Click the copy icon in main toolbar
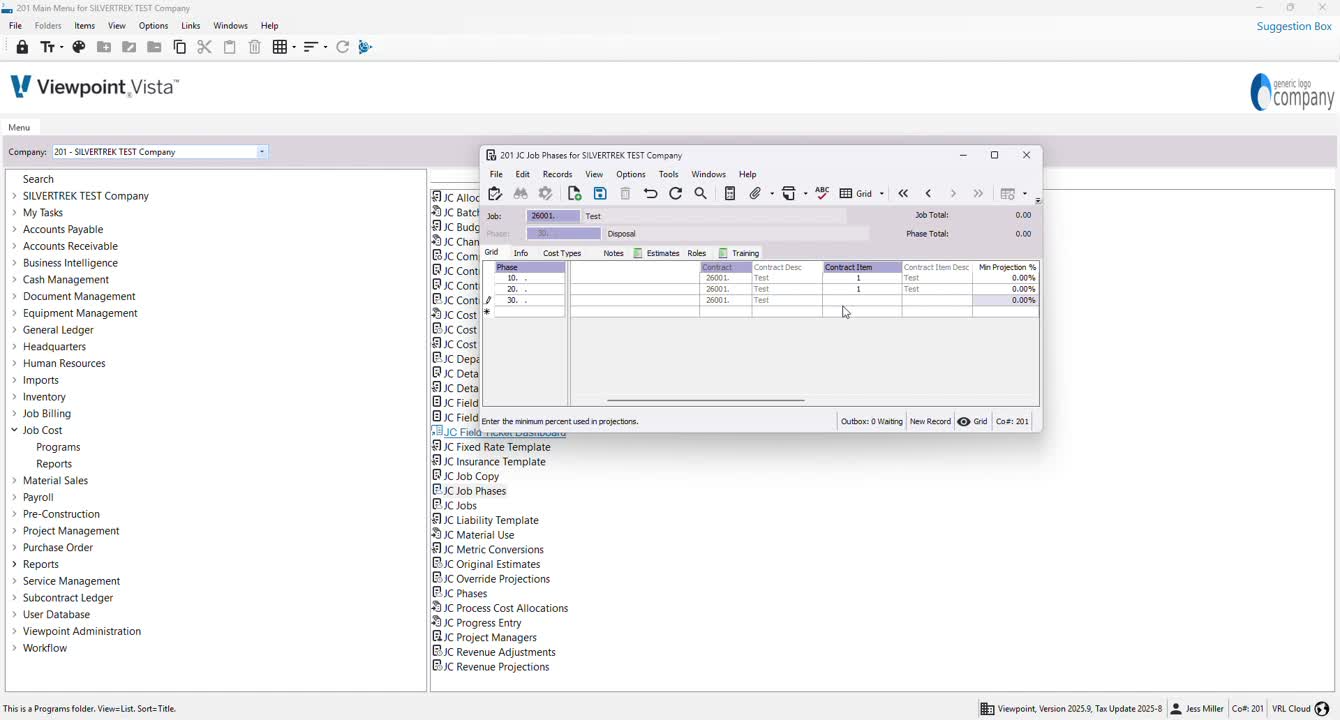Screen dimensions: 1340x720 pos(180,47)
